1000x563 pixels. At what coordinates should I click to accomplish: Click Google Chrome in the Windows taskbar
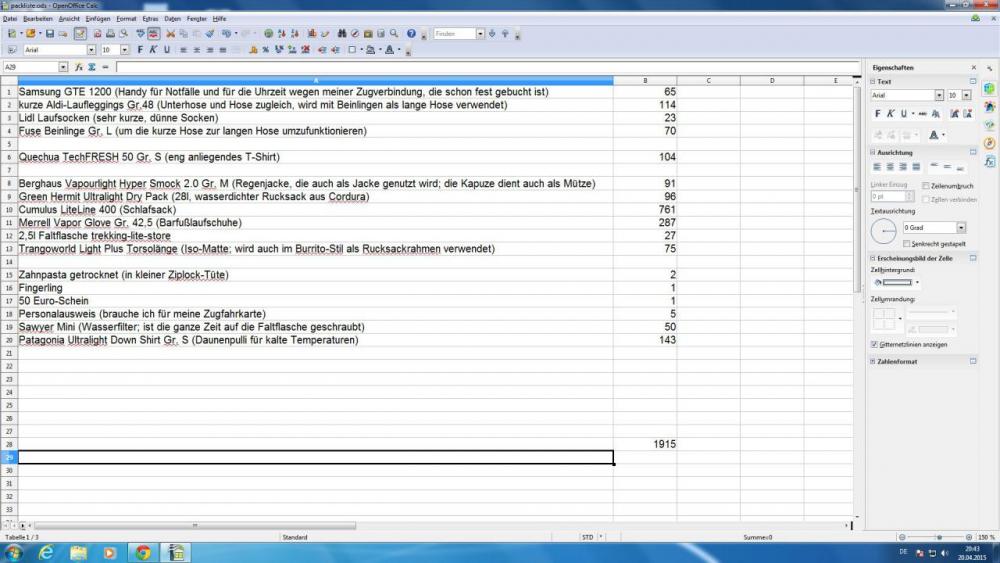click(x=142, y=552)
